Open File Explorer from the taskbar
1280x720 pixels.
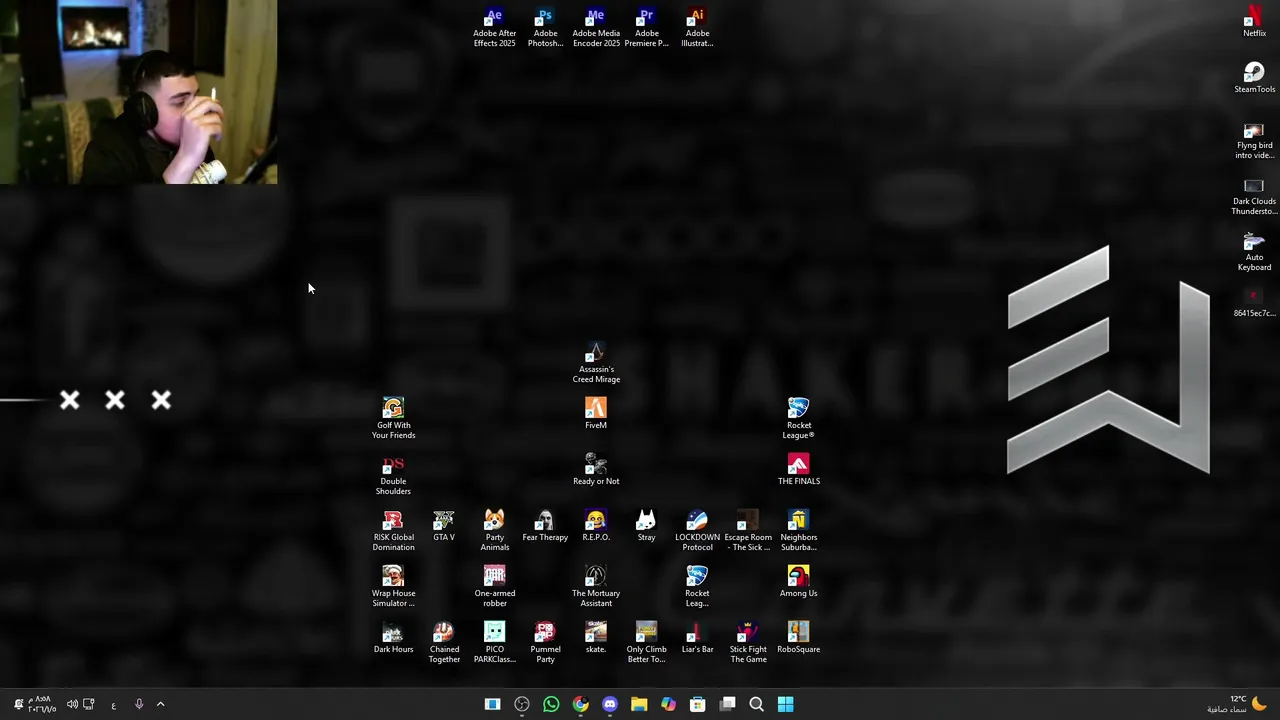[639, 704]
